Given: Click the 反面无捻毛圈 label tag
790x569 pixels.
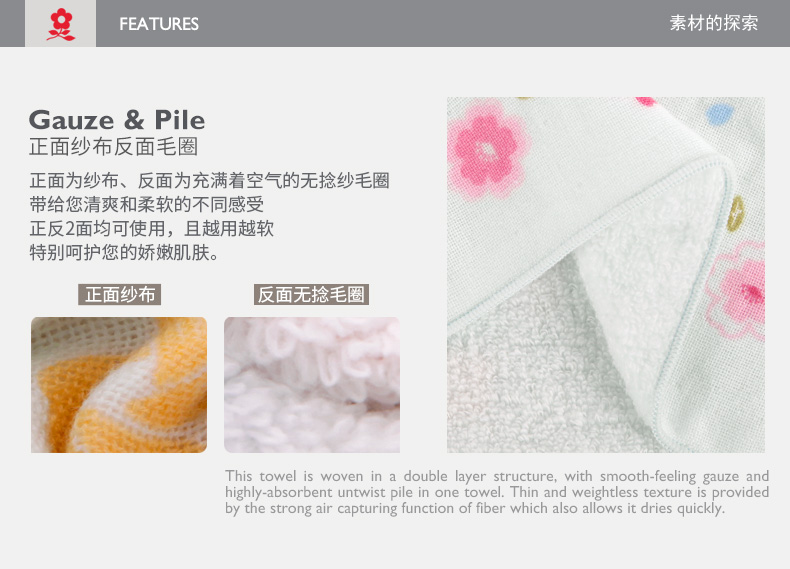Looking at the screenshot, I should 311,294.
